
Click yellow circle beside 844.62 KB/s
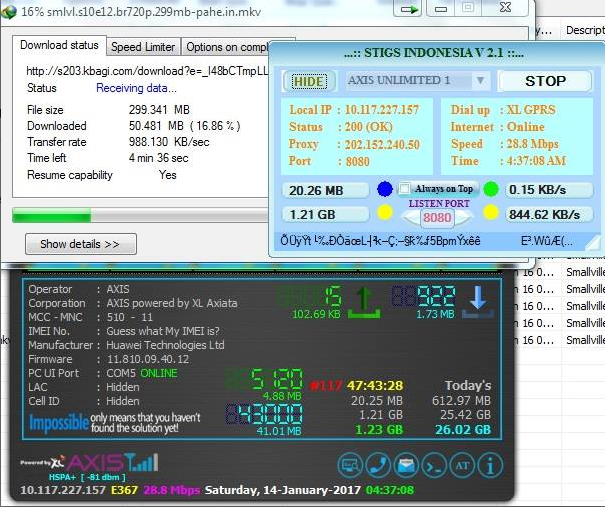(x=491, y=213)
